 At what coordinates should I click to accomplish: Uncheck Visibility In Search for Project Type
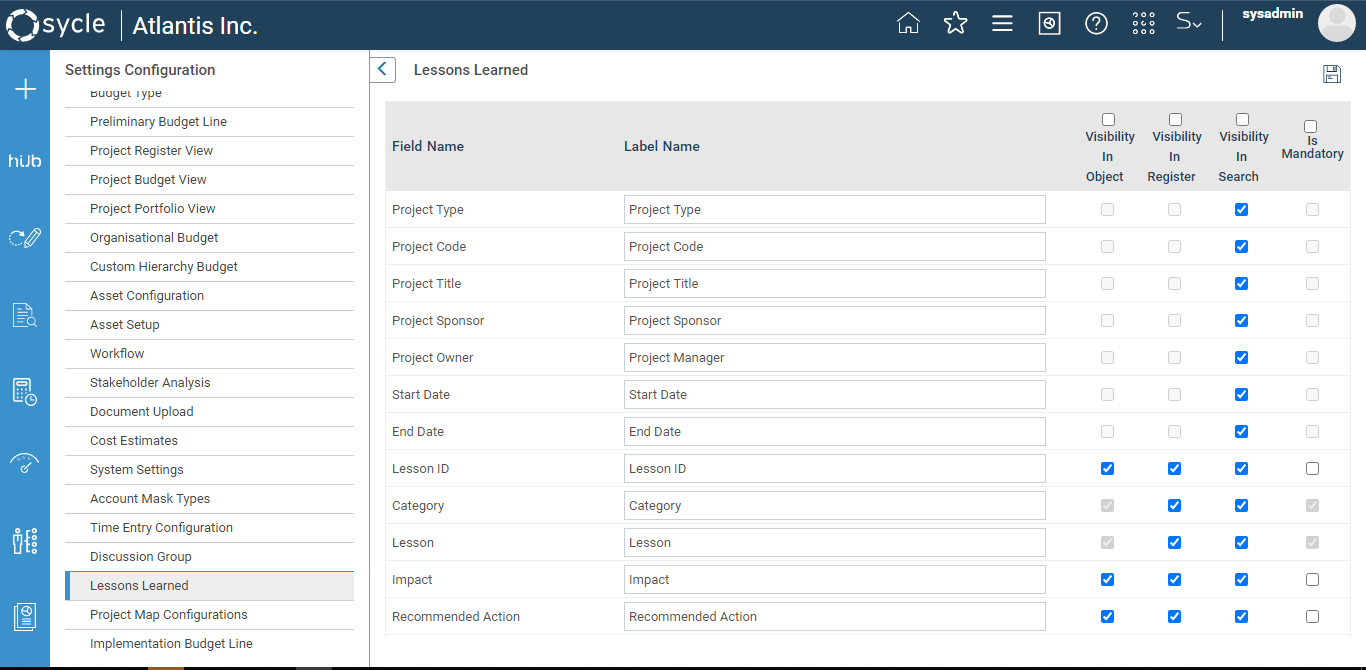tap(1241, 210)
